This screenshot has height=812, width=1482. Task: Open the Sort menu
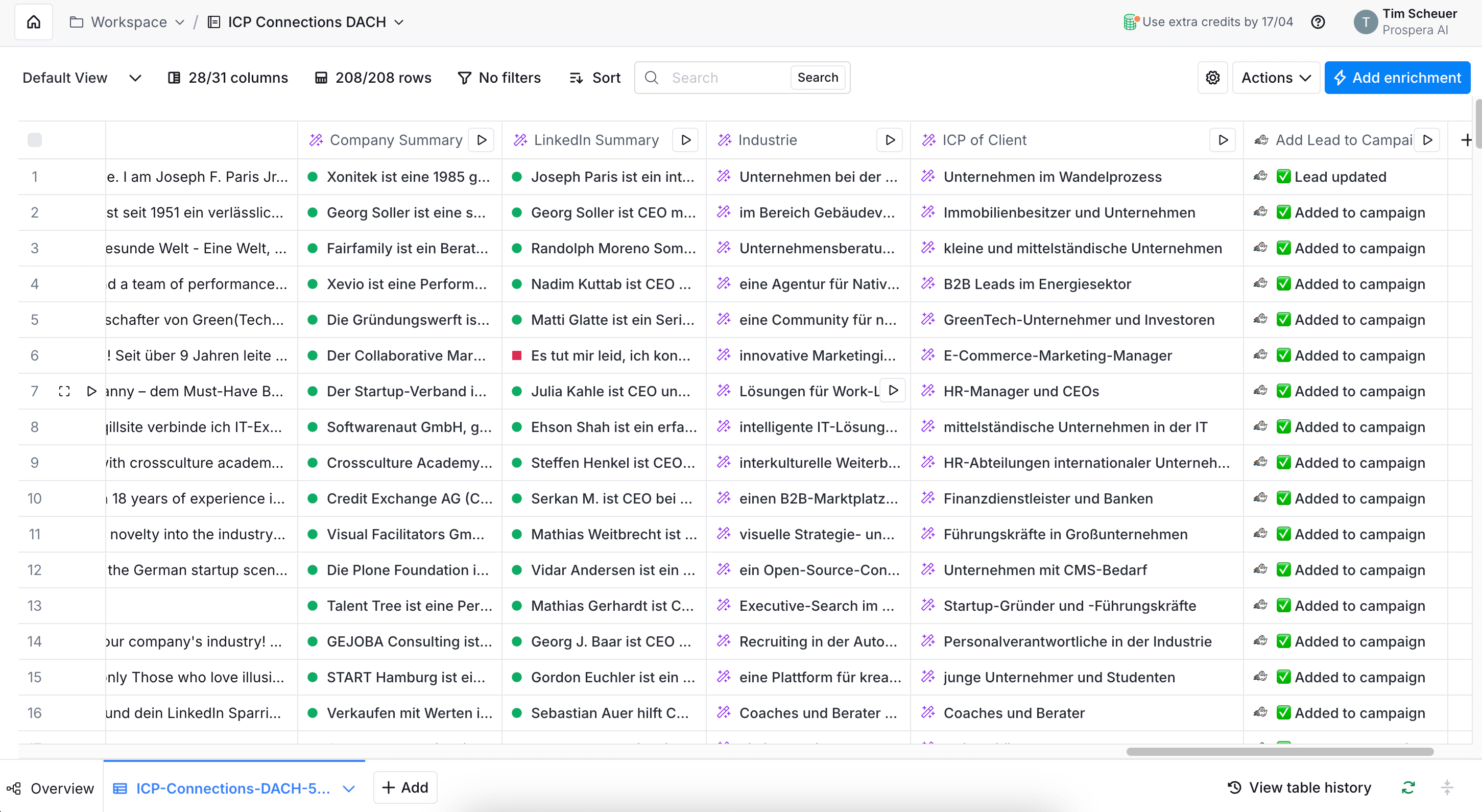coord(595,78)
